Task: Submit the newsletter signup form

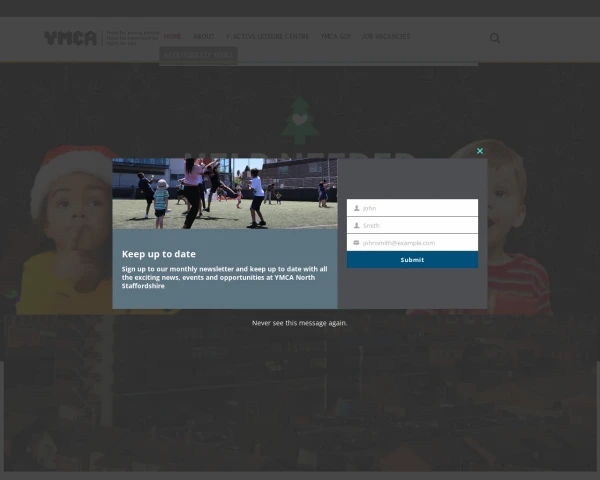Action: click(x=412, y=260)
